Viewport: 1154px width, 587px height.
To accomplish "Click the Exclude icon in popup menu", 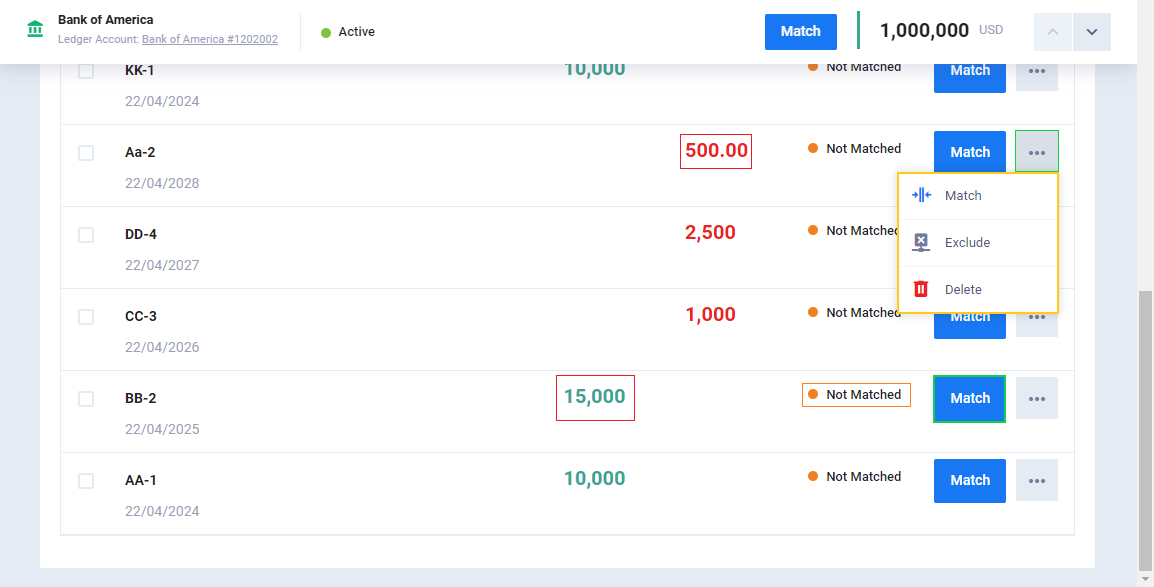I will [x=921, y=242].
